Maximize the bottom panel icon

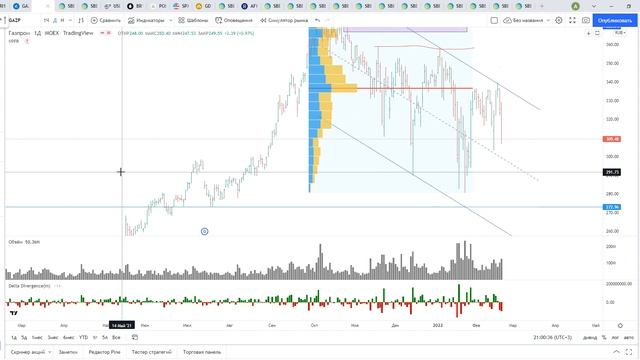tap(629, 352)
